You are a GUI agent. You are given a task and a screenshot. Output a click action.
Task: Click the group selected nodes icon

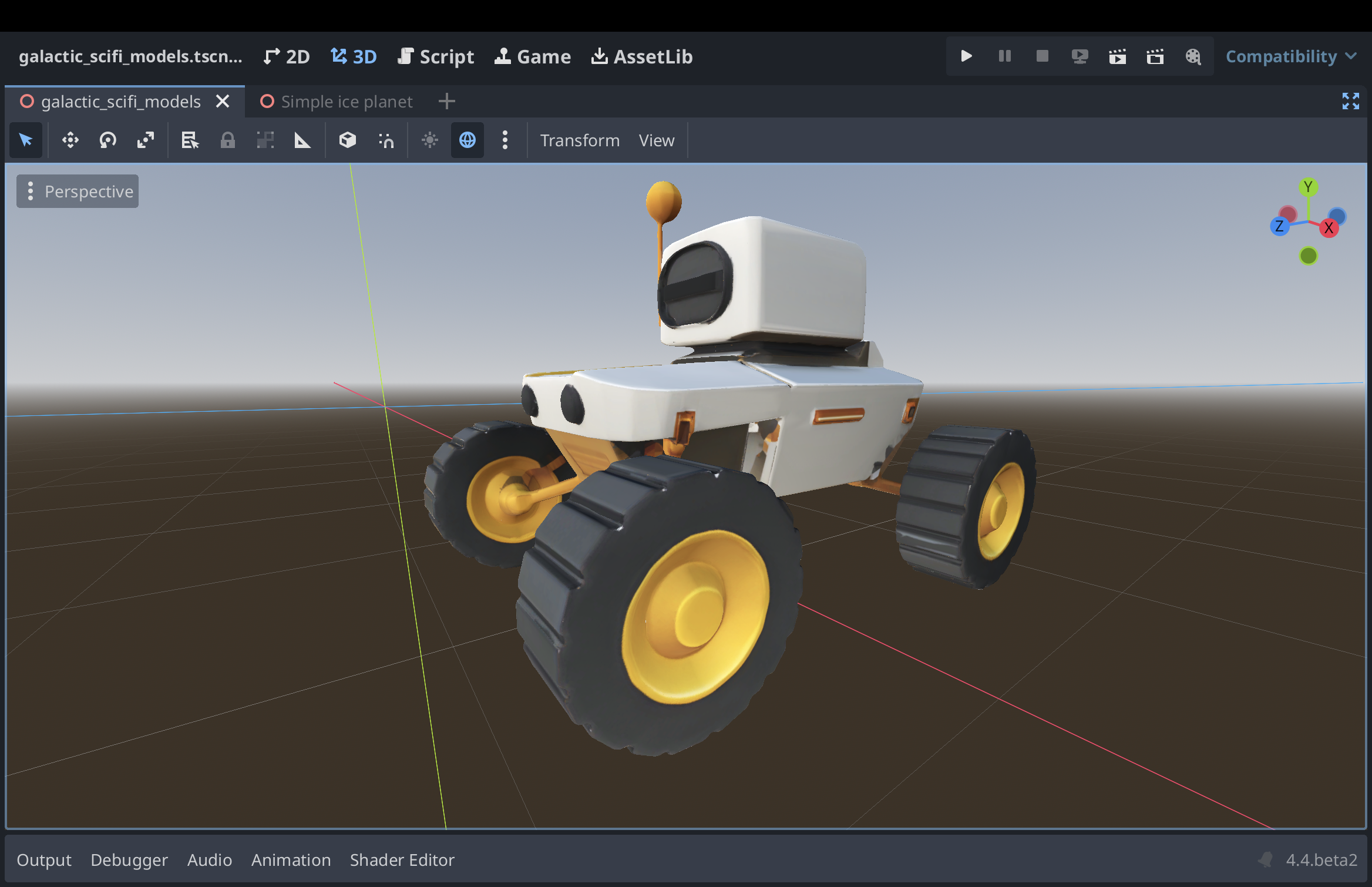point(265,140)
